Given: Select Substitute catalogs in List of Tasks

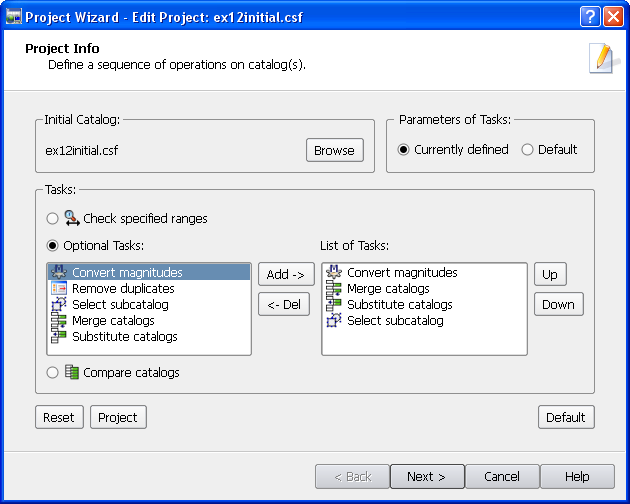Looking at the screenshot, I should pyautogui.click(x=400, y=305).
